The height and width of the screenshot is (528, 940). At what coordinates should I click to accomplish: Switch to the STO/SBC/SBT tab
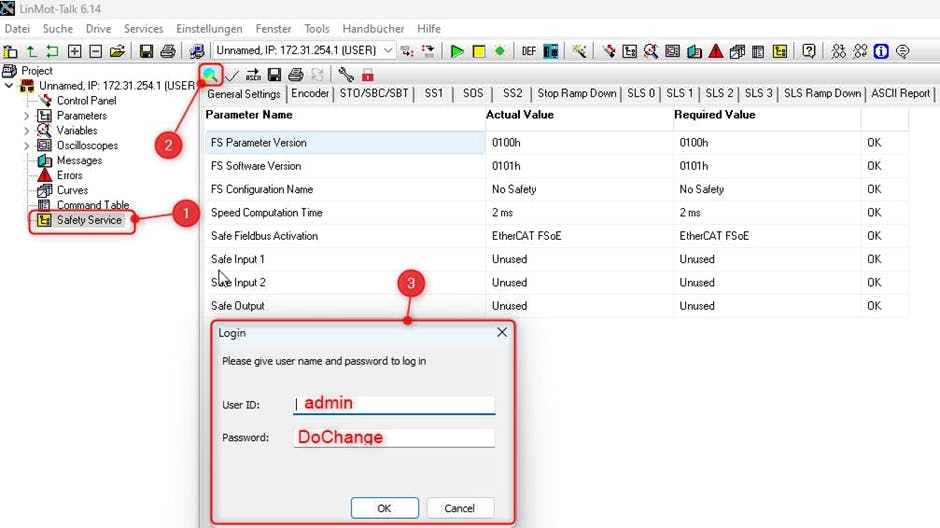[x=374, y=94]
